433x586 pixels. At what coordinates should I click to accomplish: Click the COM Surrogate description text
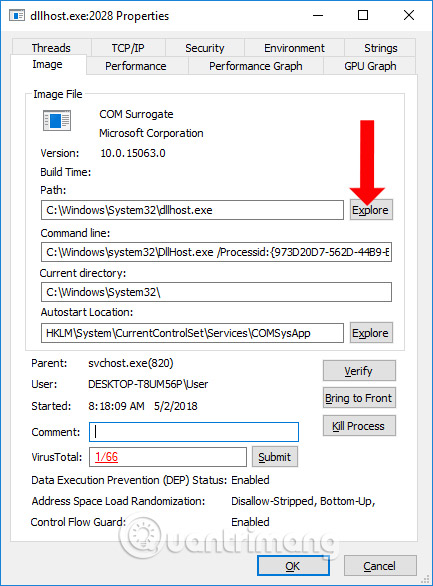136,114
